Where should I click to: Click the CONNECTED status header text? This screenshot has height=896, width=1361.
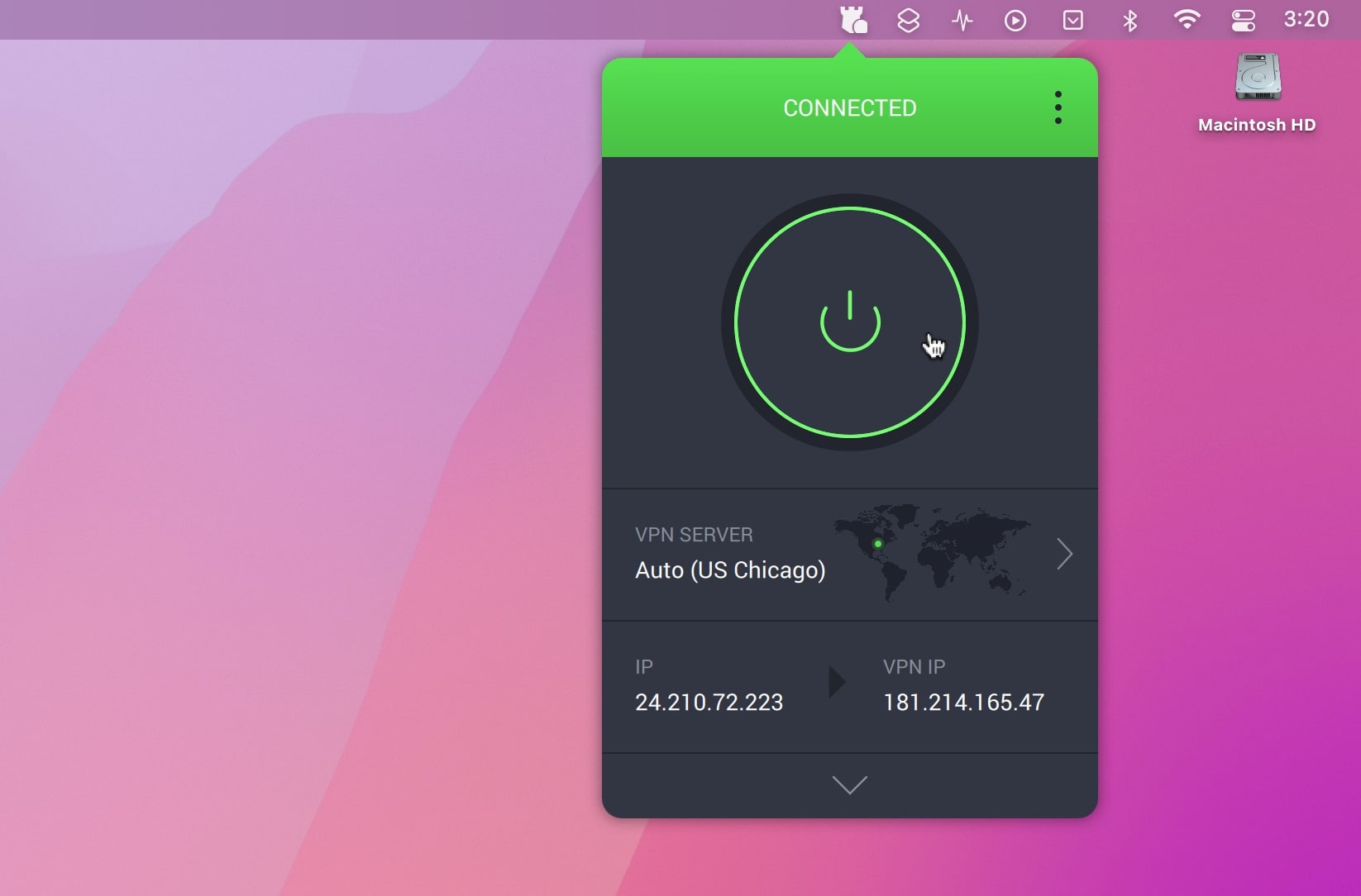click(850, 108)
